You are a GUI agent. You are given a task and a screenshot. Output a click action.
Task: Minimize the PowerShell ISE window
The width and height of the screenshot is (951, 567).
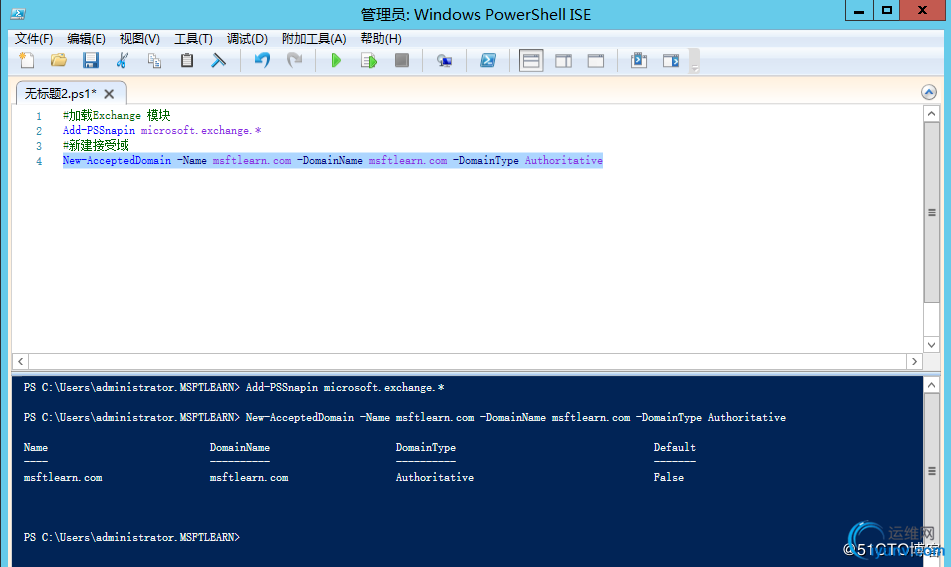(859, 11)
